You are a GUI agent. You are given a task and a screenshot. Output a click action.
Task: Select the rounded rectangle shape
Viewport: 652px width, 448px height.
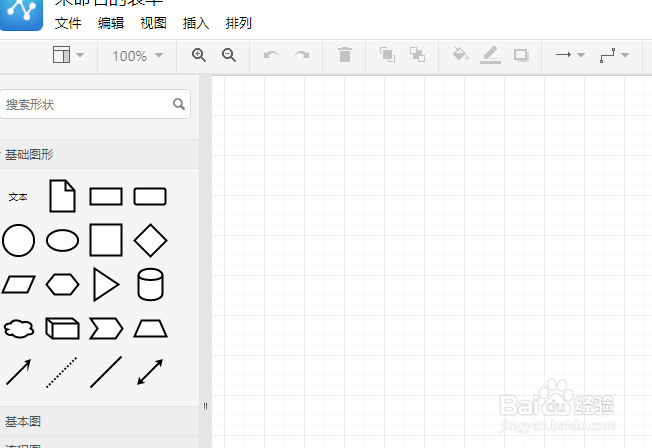pos(150,196)
